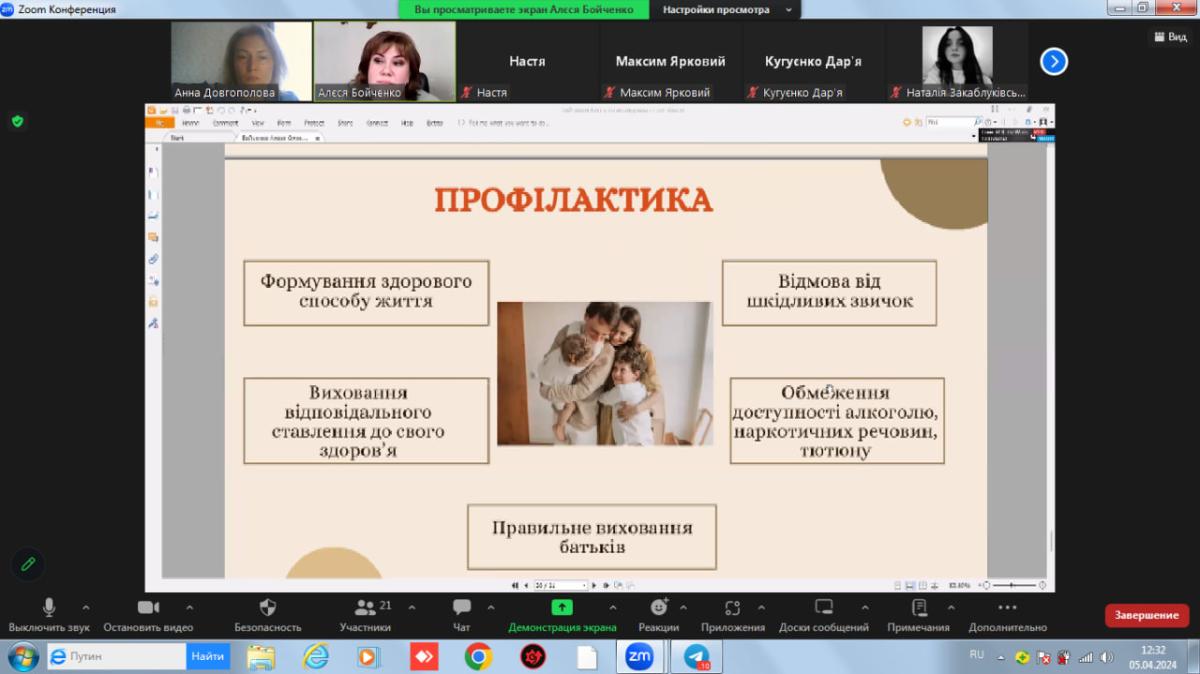Click the green pencil annotation icon
Viewport: 1200px width, 674px height.
click(x=28, y=564)
